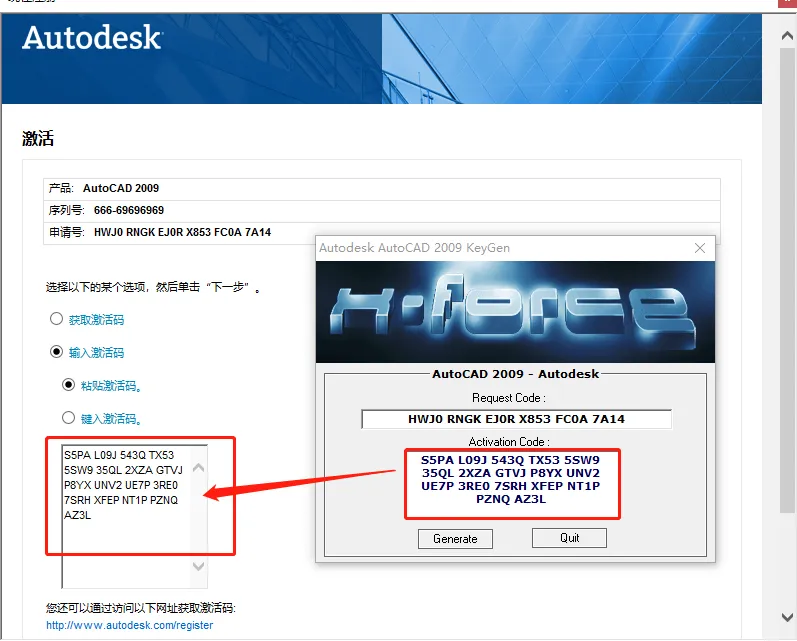Close the AutoCAD 2009 KeyGen dialog
The width and height of the screenshot is (797, 641).
pyautogui.click(x=700, y=248)
